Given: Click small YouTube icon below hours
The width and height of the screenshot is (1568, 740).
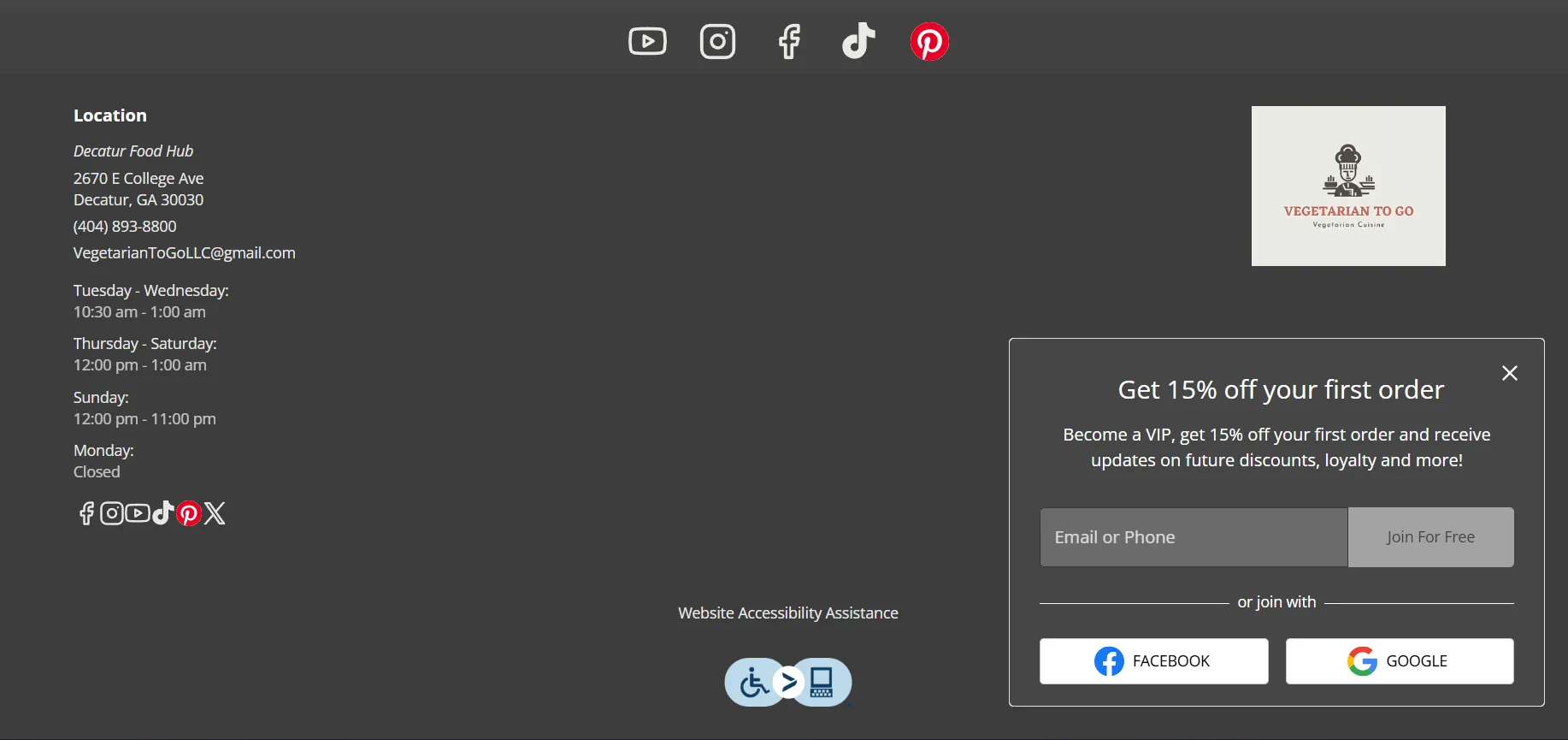Looking at the screenshot, I should click(x=138, y=513).
